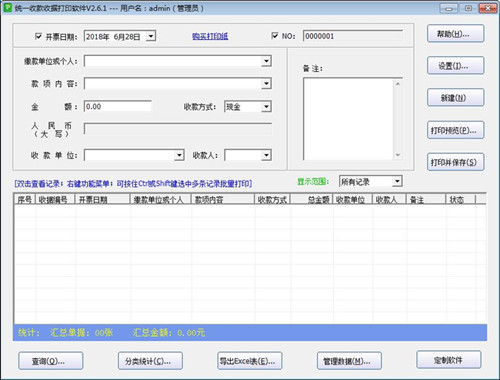Image resolution: width=500 pixels, height=380 pixels.
Task: Export data with 导出Excel表(E) button
Action: [x=250, y=361]
